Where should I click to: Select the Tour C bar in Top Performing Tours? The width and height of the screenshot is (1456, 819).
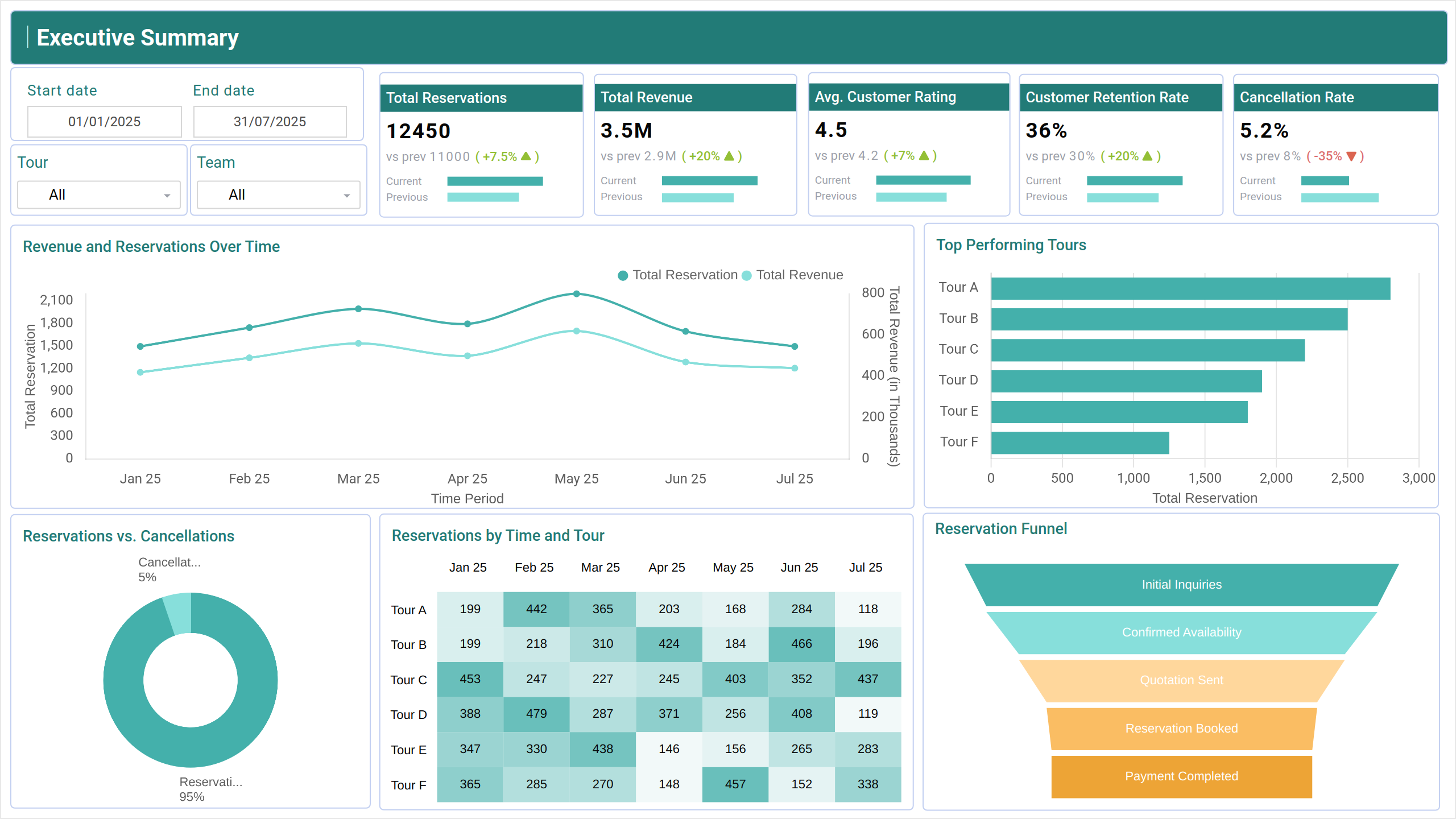point(1148,350)
